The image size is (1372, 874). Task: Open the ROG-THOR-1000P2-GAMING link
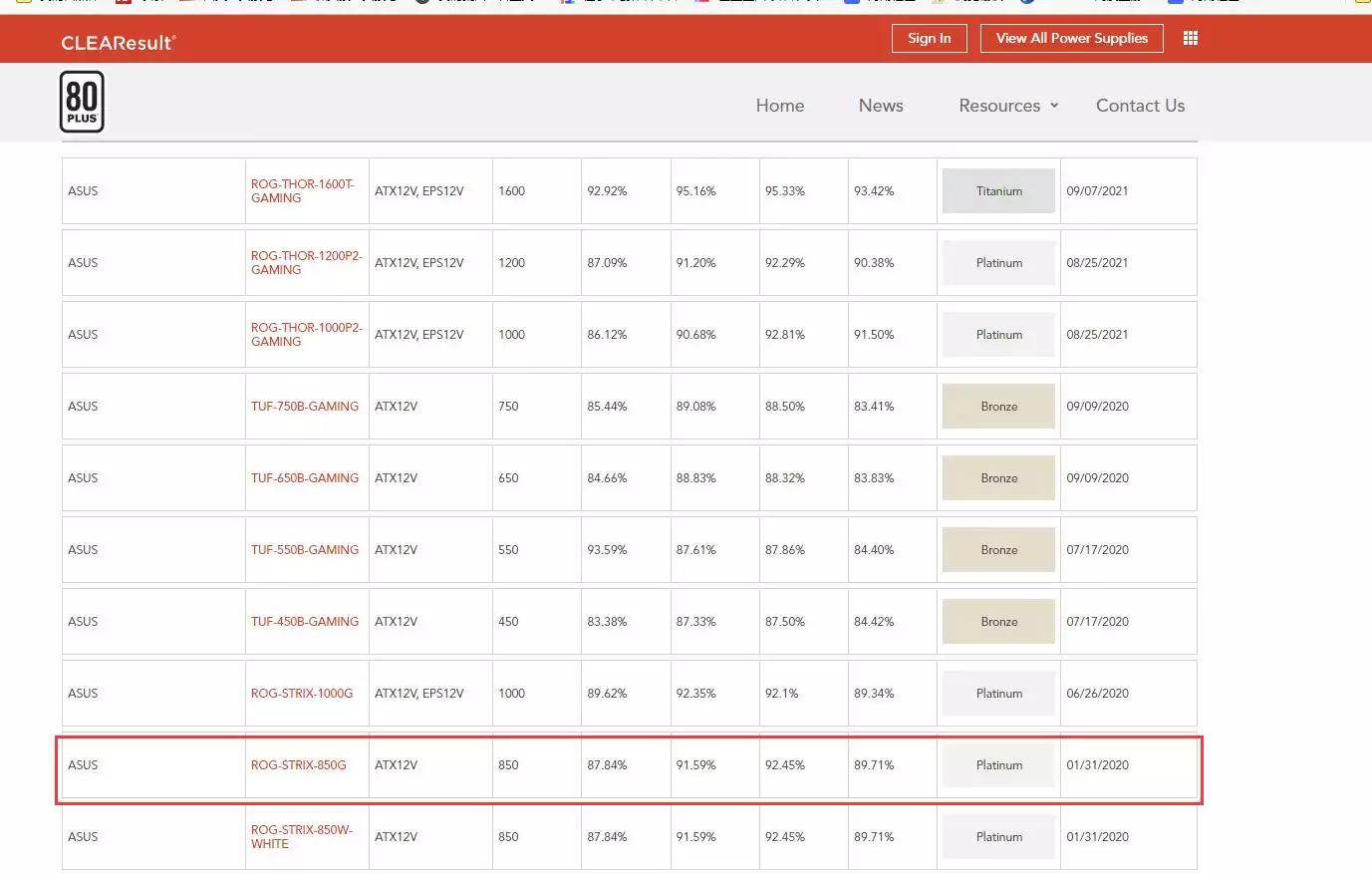click(306, 334)
